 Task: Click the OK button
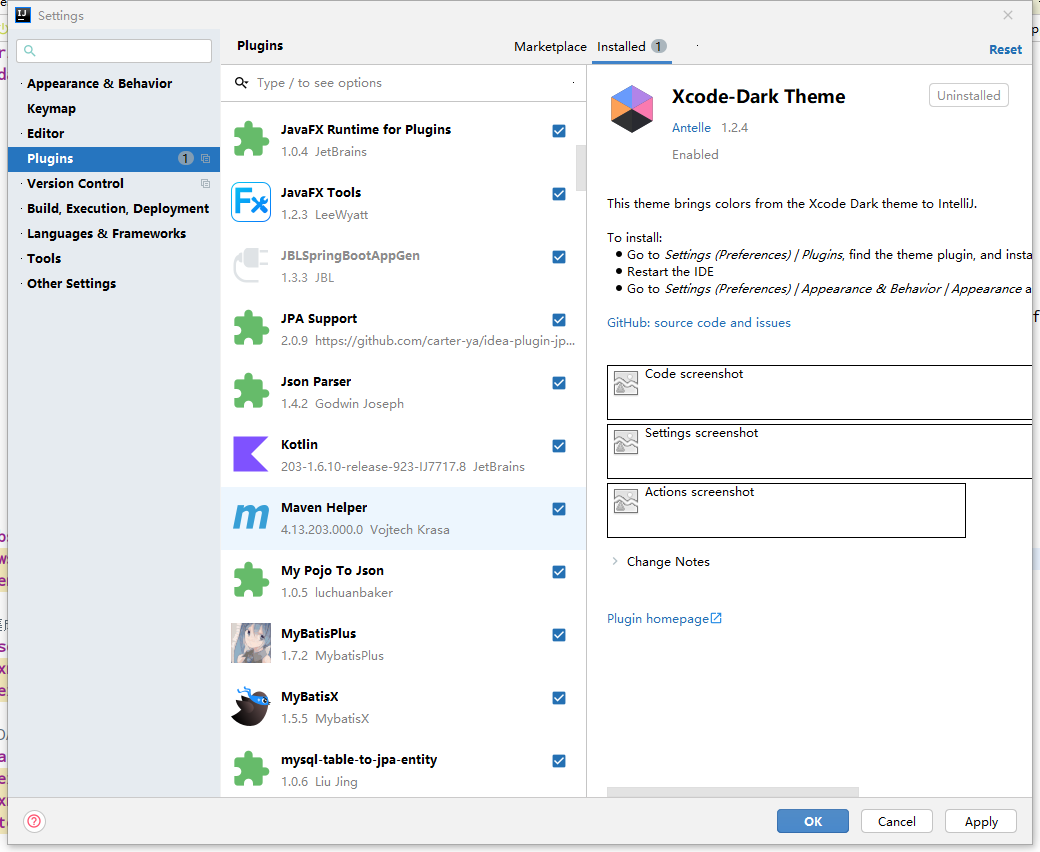point(812,822)
